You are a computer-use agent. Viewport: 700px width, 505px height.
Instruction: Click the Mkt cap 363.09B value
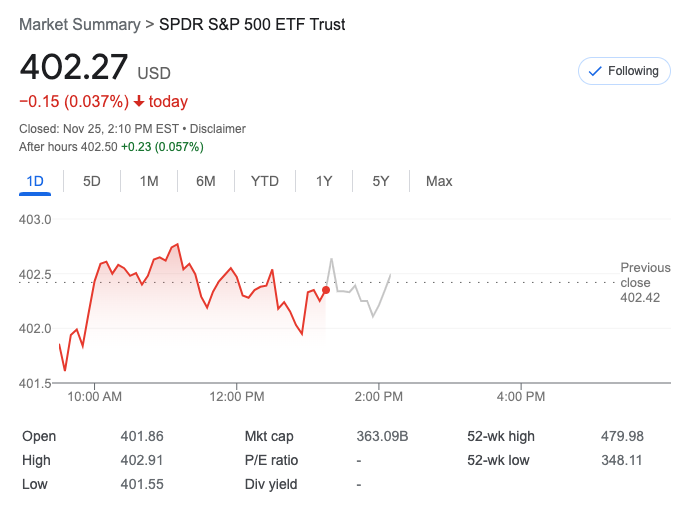[383, 436]
